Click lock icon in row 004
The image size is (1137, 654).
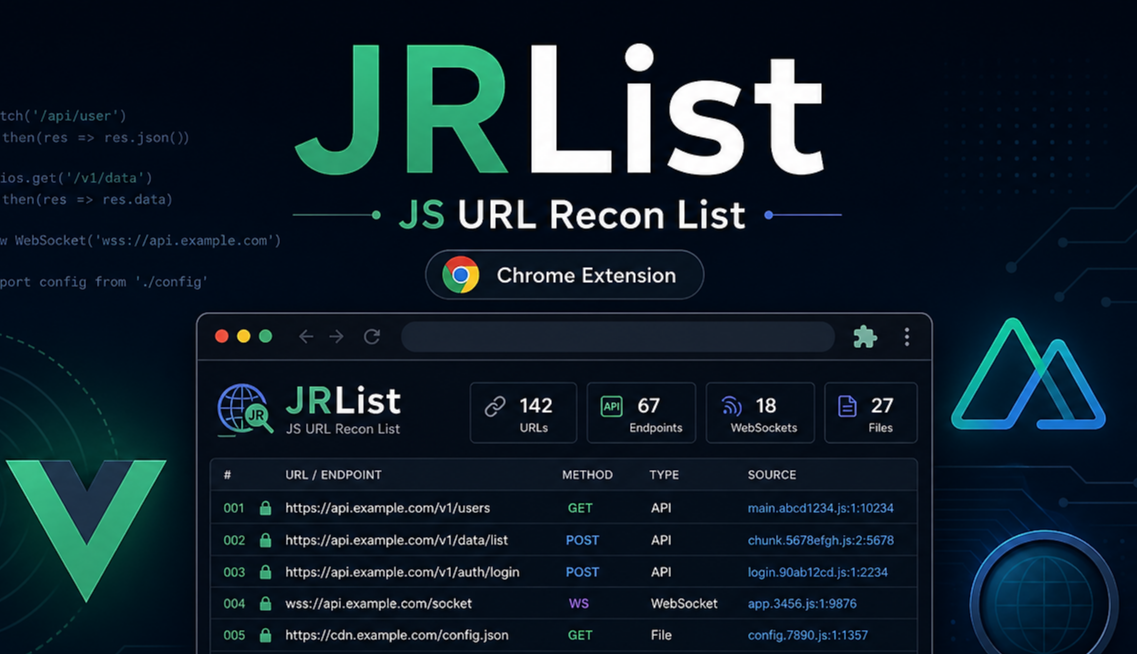pyautogui.click(x=265, y=603)
